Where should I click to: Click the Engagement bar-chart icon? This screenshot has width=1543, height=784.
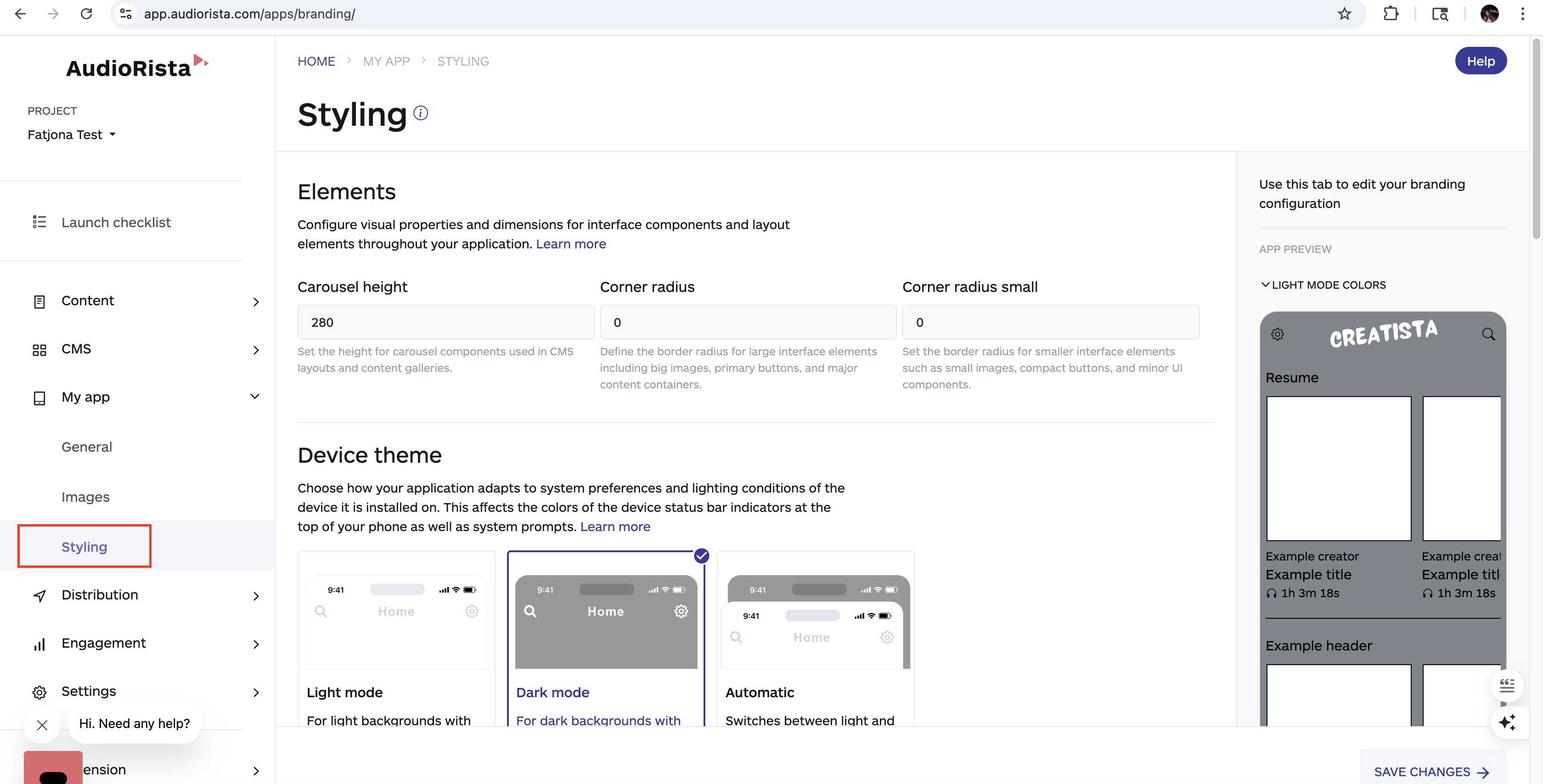(39, 643)
